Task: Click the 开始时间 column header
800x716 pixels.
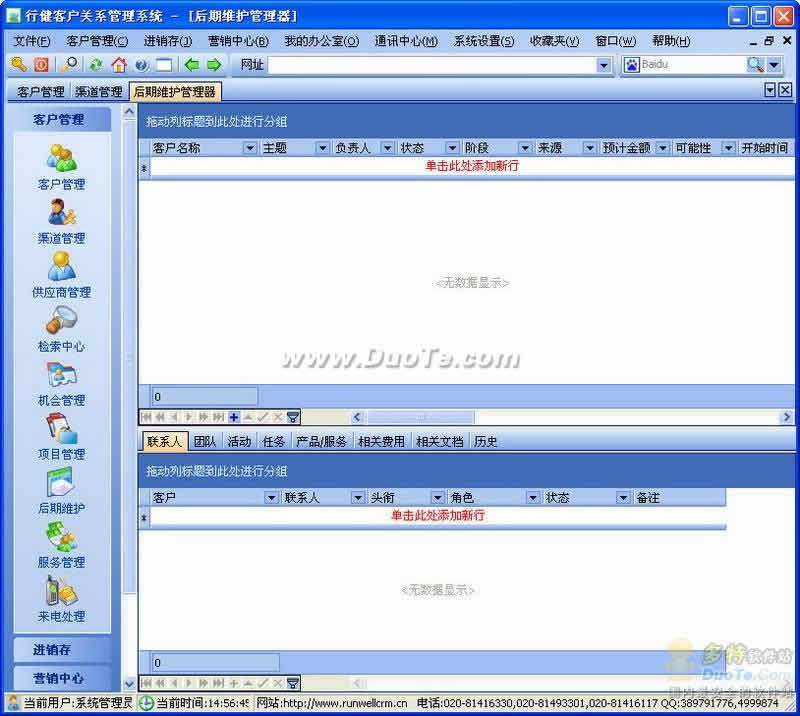Action: [764, 148]
